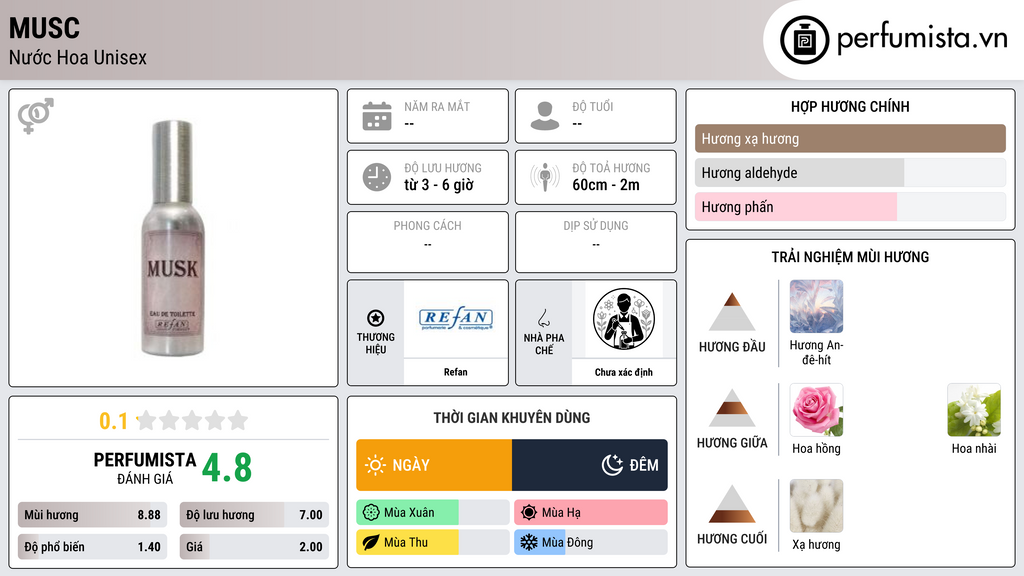Click the Mùa Hạ season bar
1024x576 pixels.
(590, 513)
